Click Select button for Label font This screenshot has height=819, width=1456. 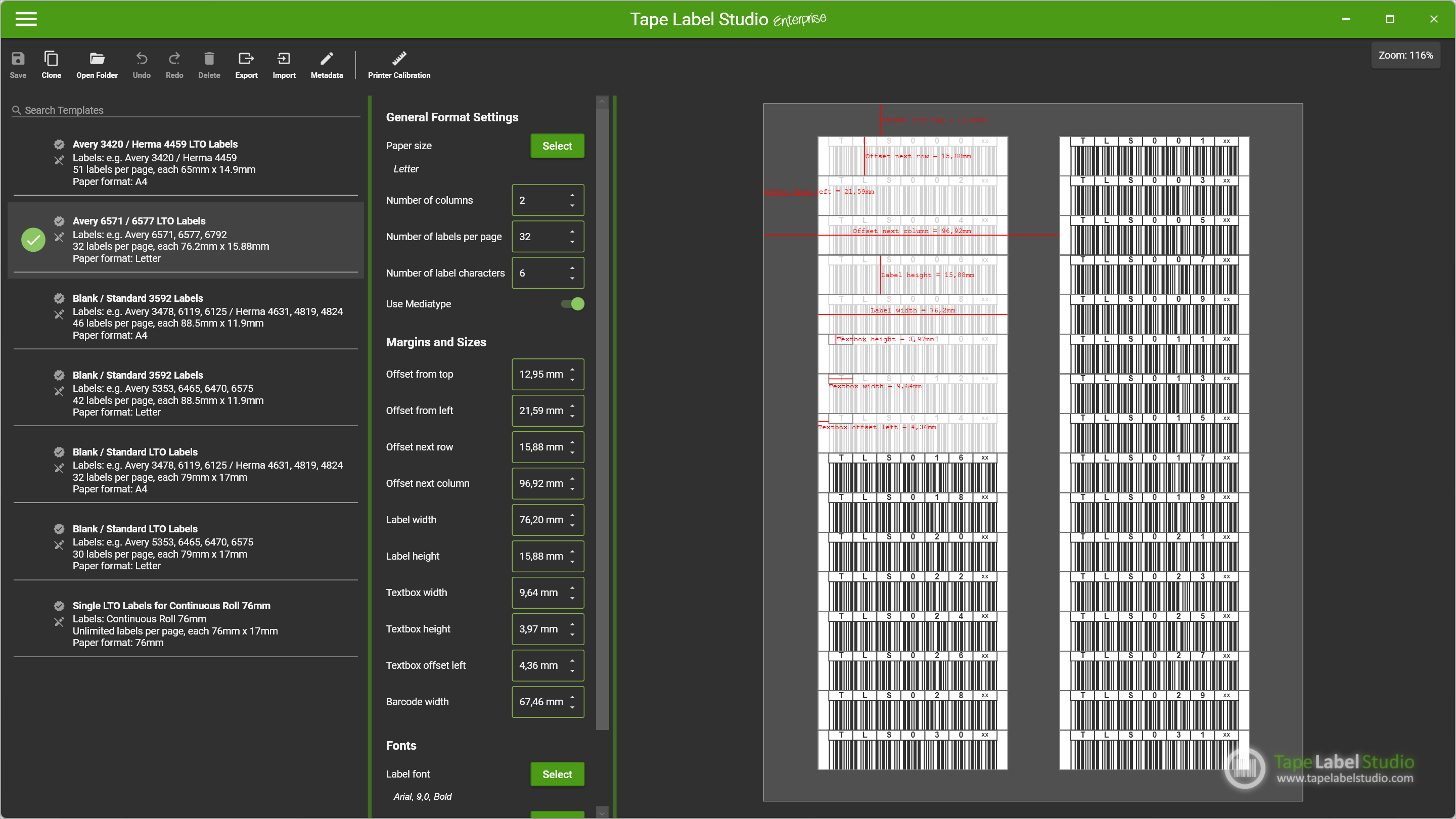click(557, 775)
